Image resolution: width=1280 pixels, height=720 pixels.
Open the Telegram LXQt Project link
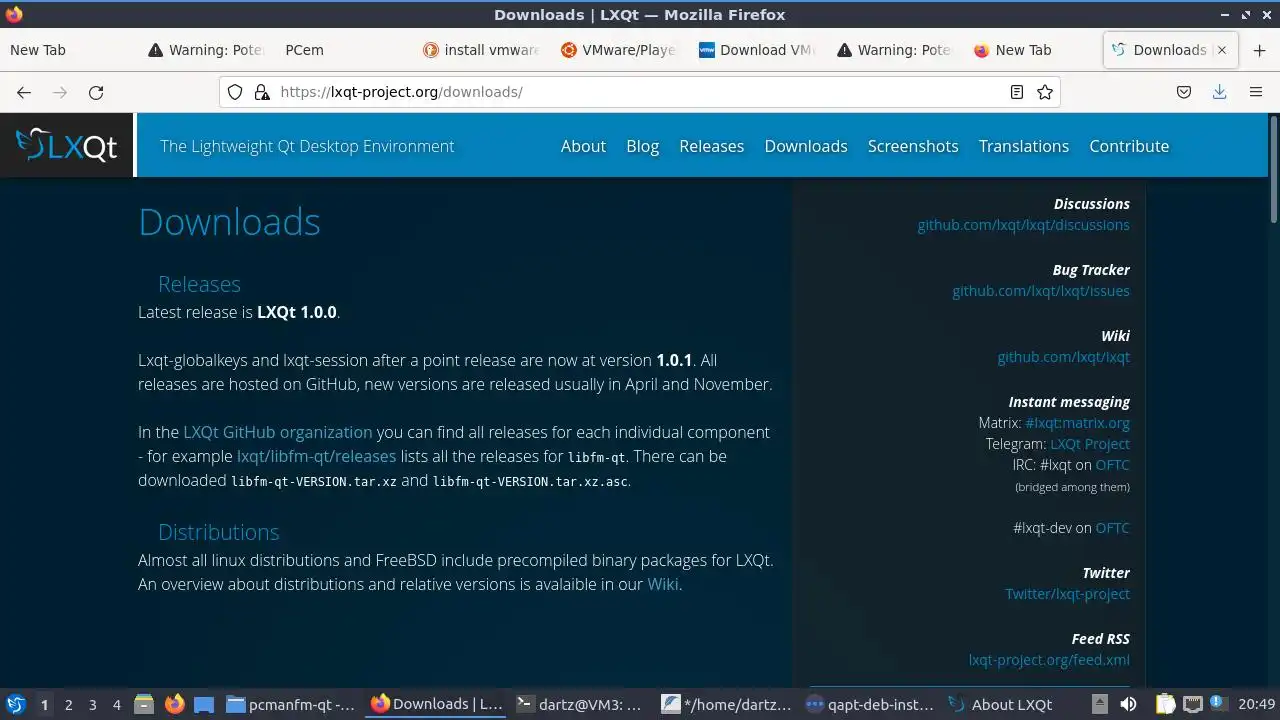(x=1090, y=444)
